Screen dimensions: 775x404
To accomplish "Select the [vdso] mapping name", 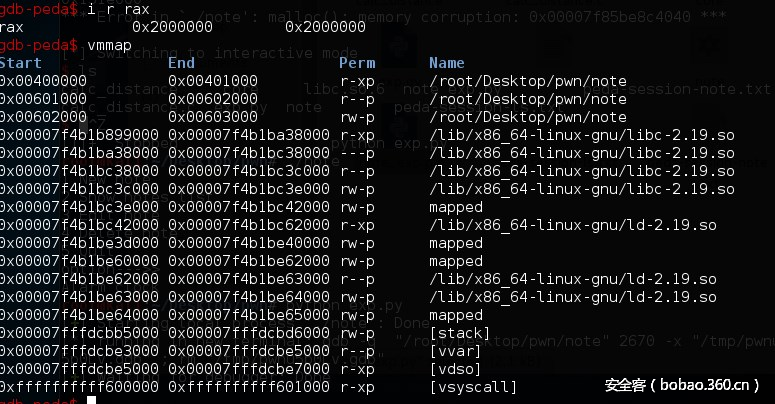I will coord(455,368).
